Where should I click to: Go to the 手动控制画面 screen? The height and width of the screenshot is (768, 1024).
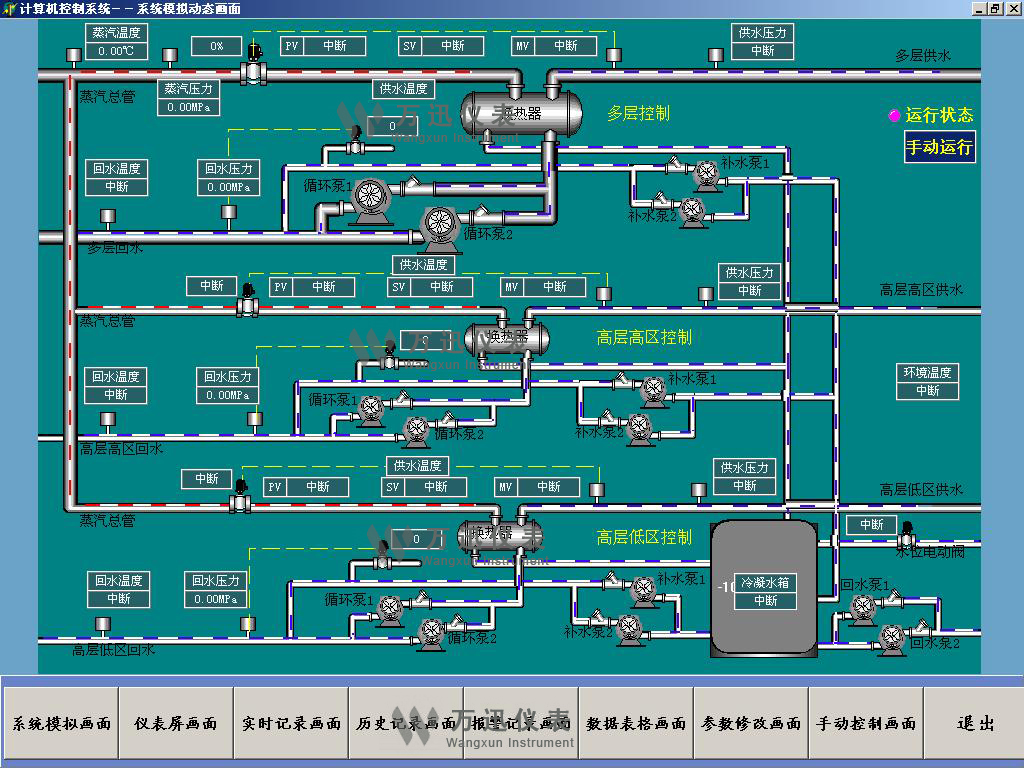pyautogui.click(x=866, y=723)
